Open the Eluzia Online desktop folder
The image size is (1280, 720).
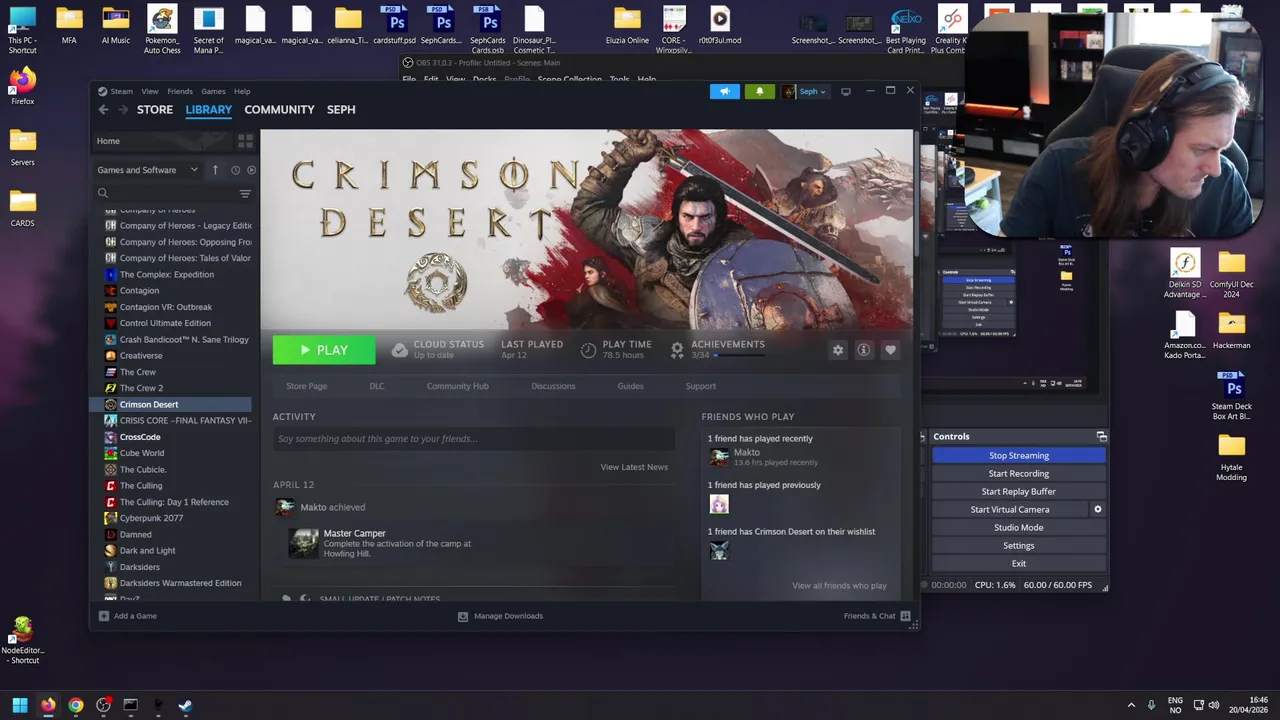tap(627, 26)
